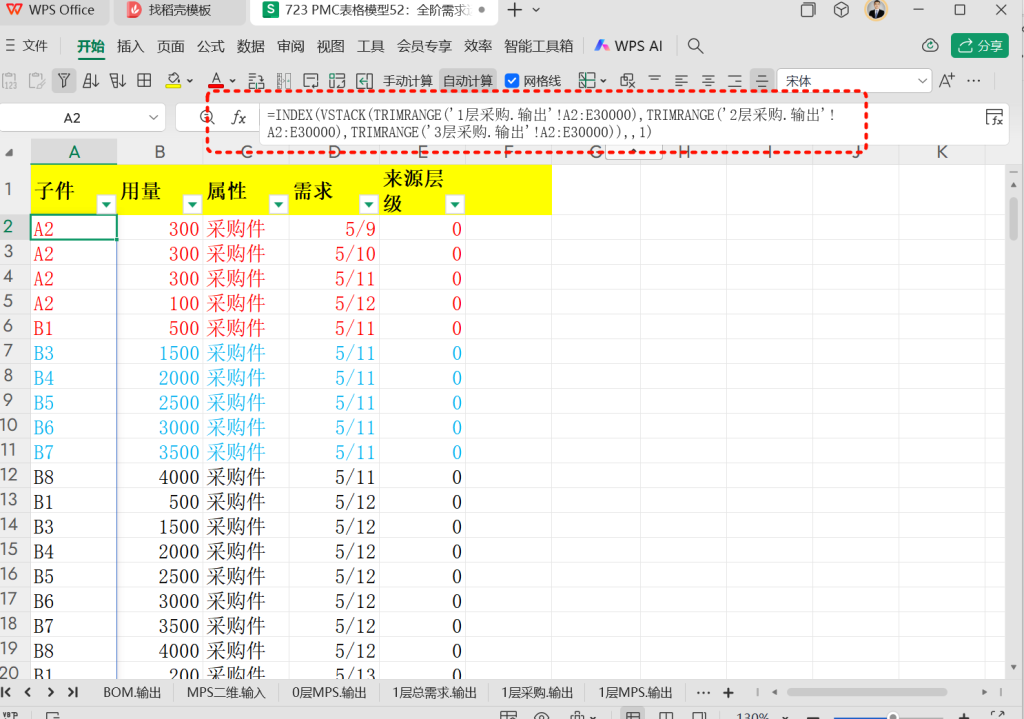Go to the next sheet arrow
1024x719 pixels.
point(50,692)
